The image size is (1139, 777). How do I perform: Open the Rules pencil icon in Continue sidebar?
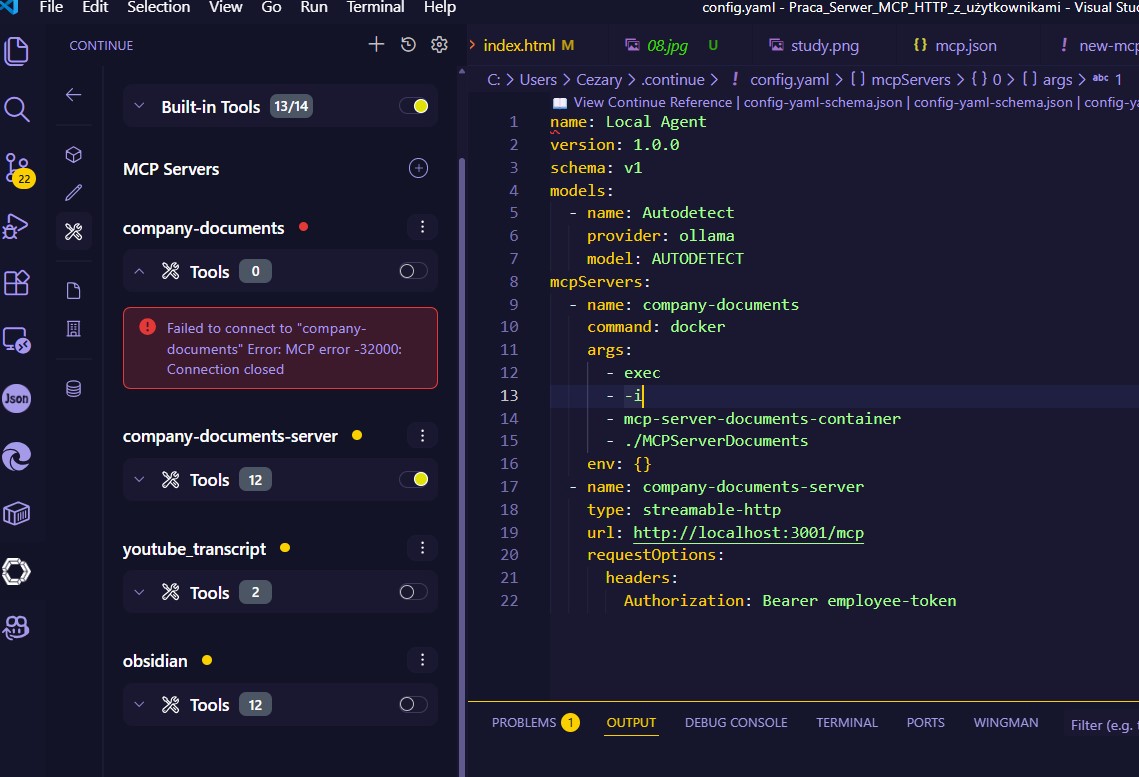point(73,192)
